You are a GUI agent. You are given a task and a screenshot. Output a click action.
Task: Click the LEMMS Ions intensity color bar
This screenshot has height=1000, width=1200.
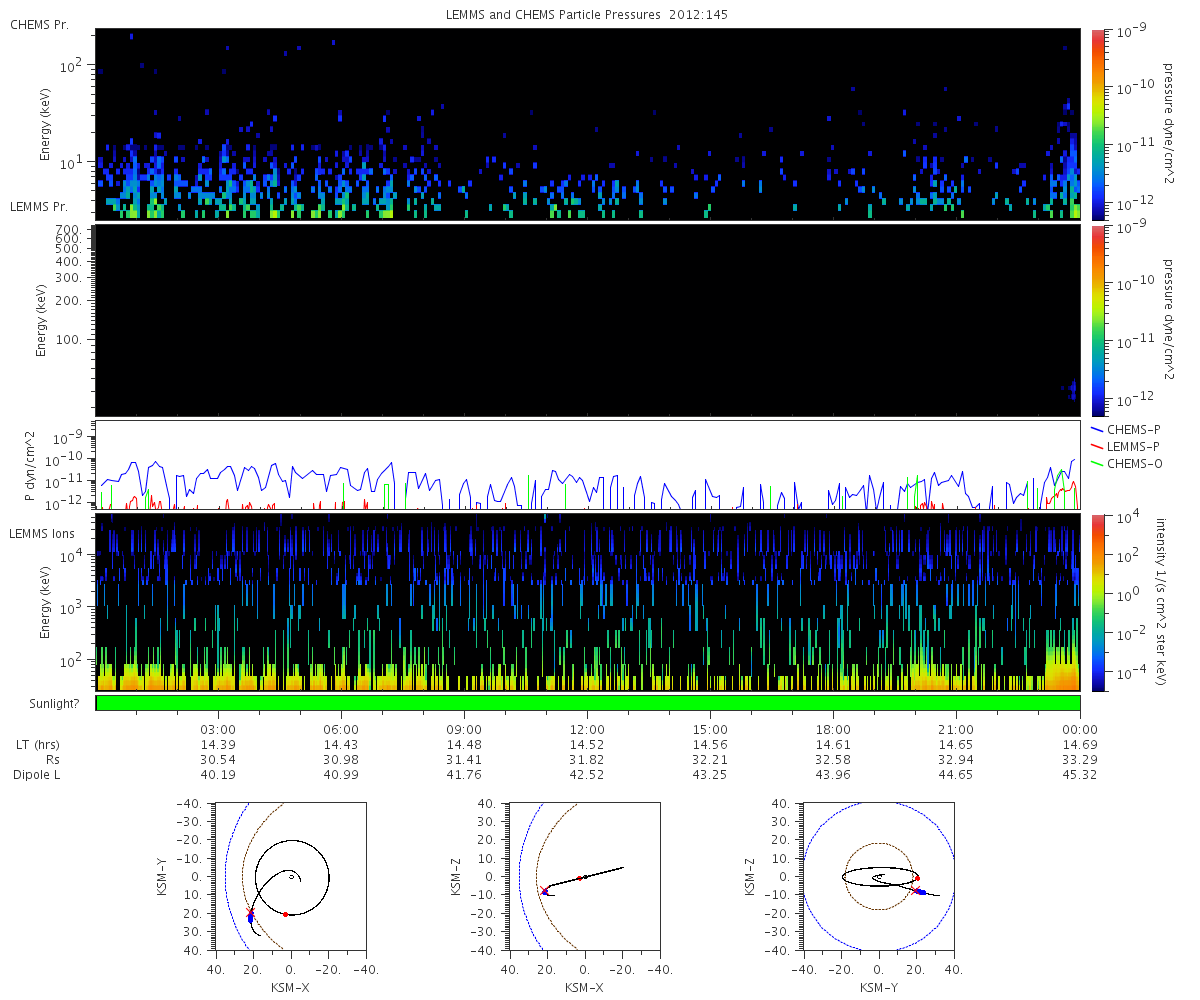tap(1098, 602)
